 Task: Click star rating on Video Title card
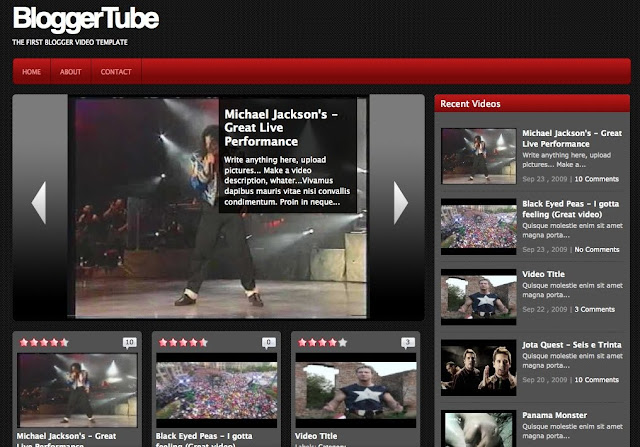[322, 342]
